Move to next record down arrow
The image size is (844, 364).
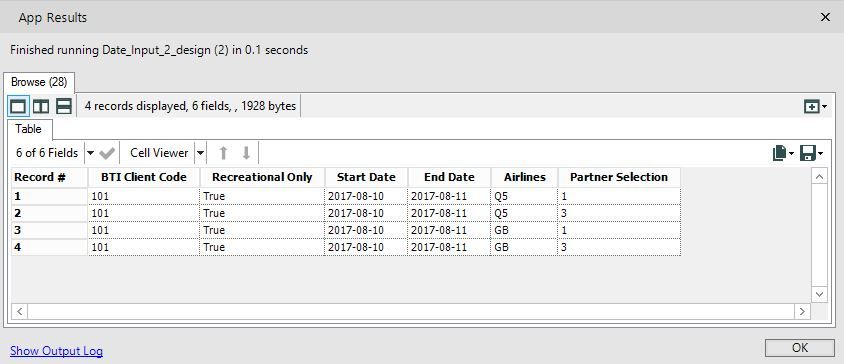[247, 153]
